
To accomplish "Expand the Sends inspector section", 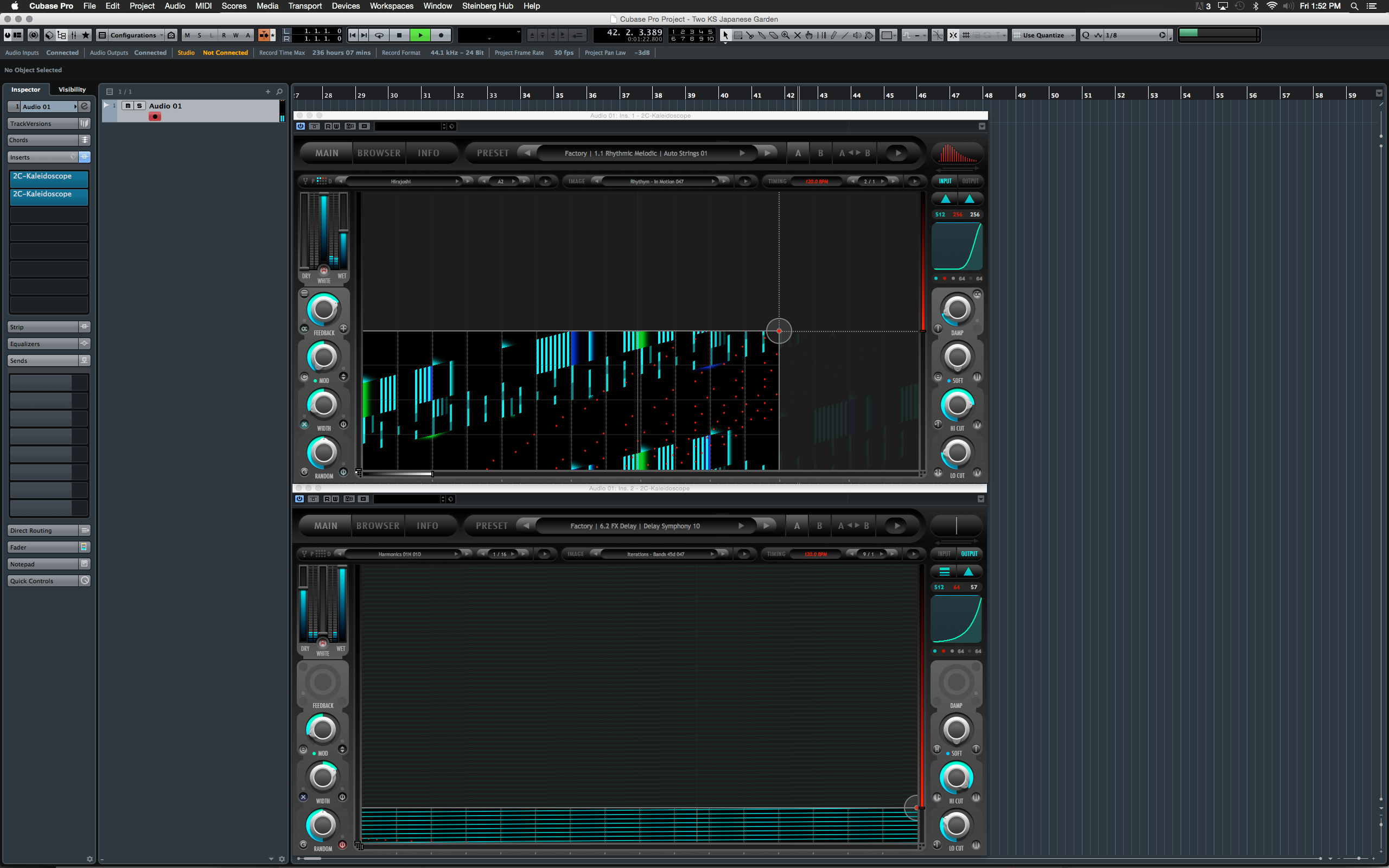I will click(43, 361).
